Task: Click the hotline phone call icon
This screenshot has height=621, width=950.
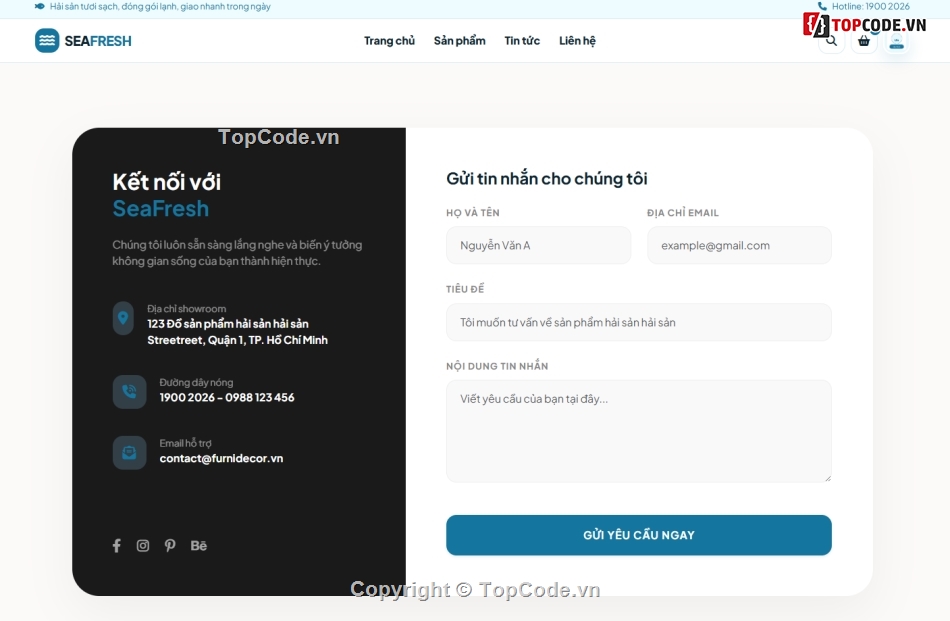Action: pyautogui.click(x=129, y=391)
